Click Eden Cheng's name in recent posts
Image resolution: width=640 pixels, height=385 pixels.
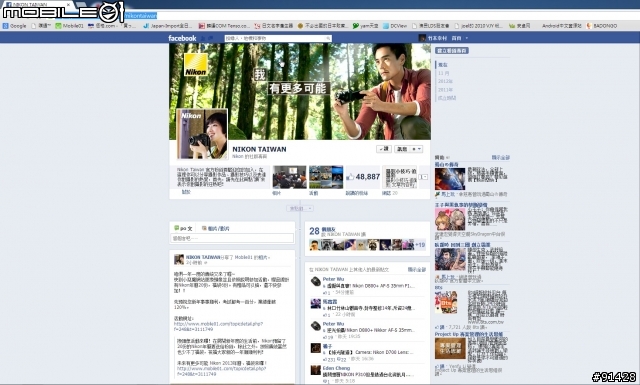pyautogui.click(x=336, y=368)
